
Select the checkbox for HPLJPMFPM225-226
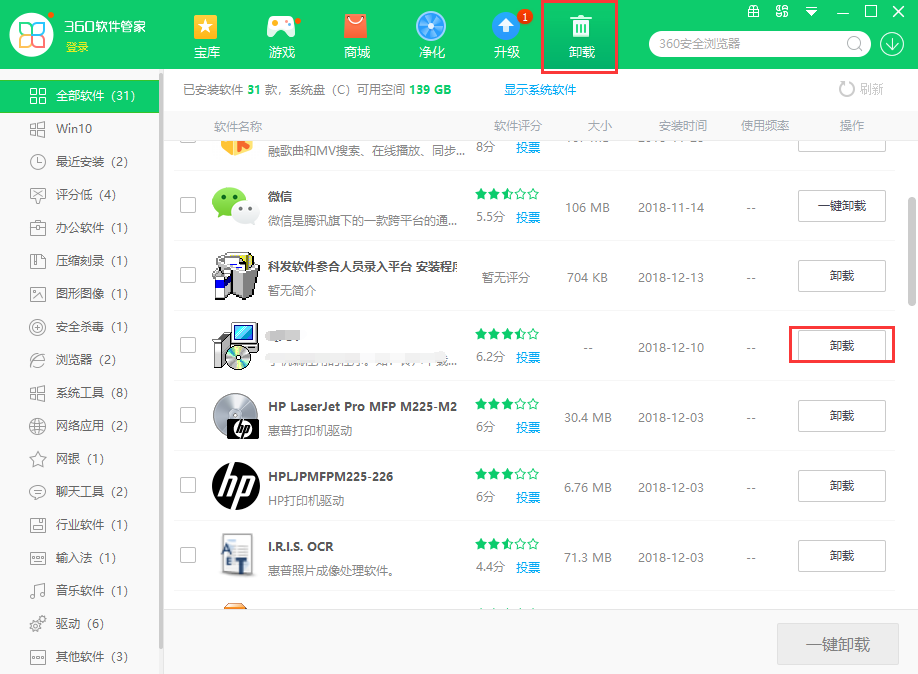coord(187,486)
